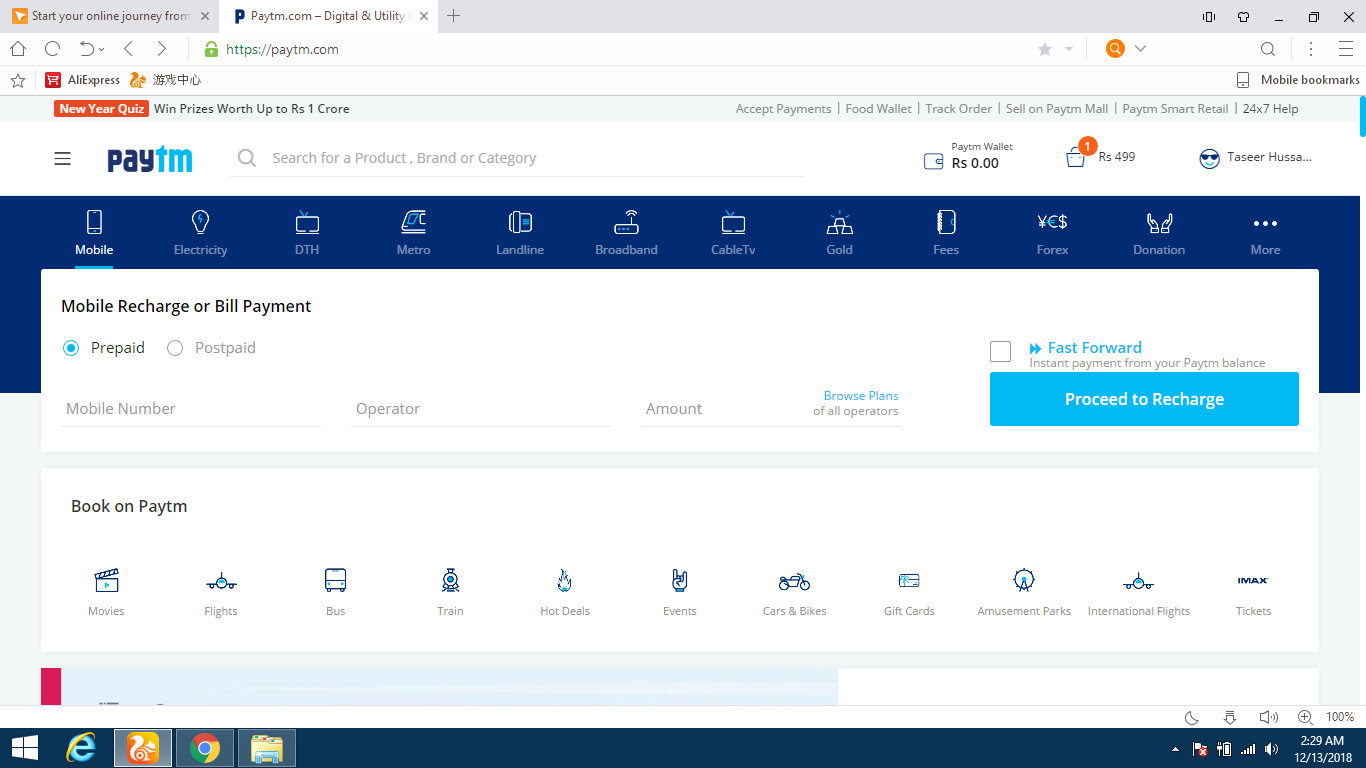
Task: Select the Metro category
Action: coord(413,233)
